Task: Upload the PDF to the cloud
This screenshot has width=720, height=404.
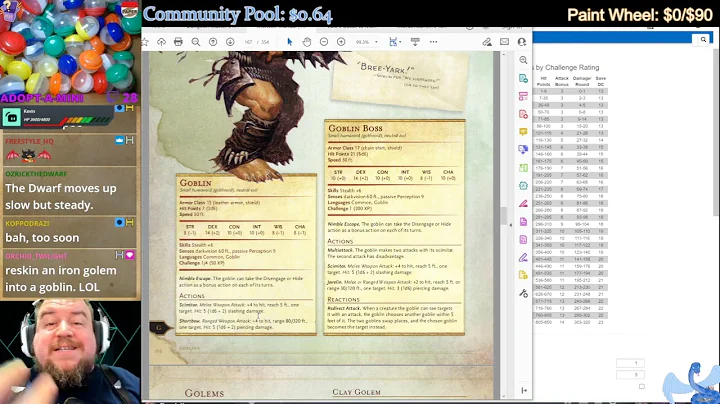Action: 161,42
